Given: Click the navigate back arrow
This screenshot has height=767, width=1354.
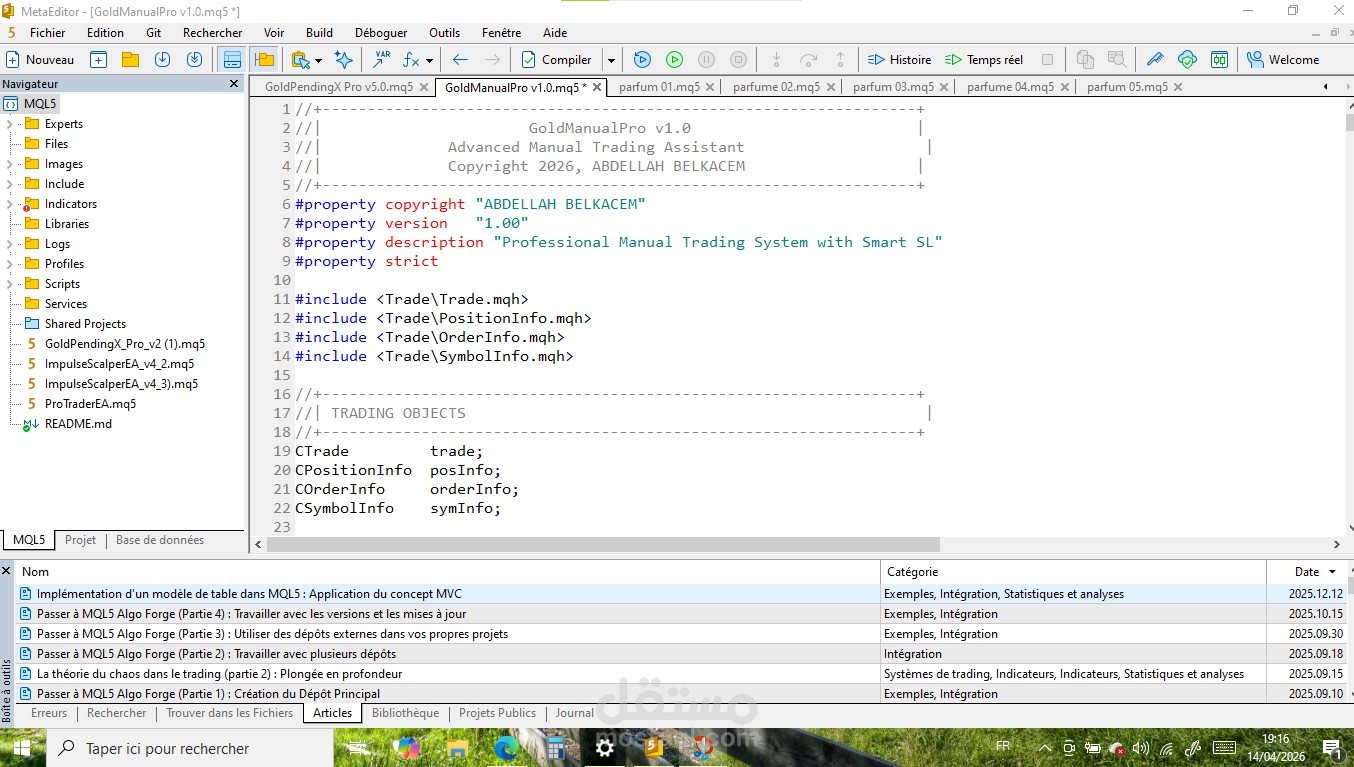Looking at the screenshot, I should click(460, 60).
